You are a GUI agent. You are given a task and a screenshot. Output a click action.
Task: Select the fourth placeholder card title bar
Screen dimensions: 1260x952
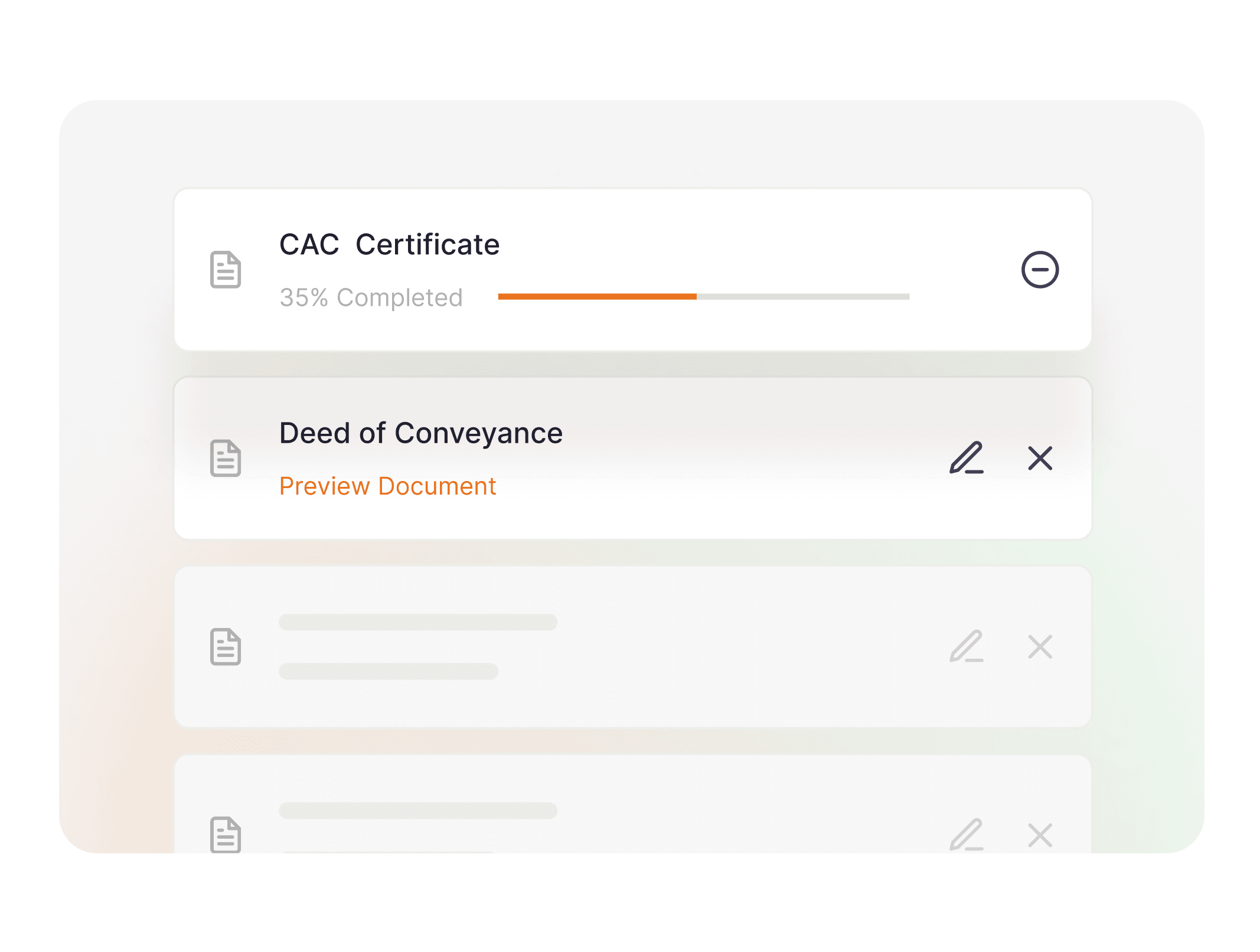pyautogui.click(x=418, y=810)
